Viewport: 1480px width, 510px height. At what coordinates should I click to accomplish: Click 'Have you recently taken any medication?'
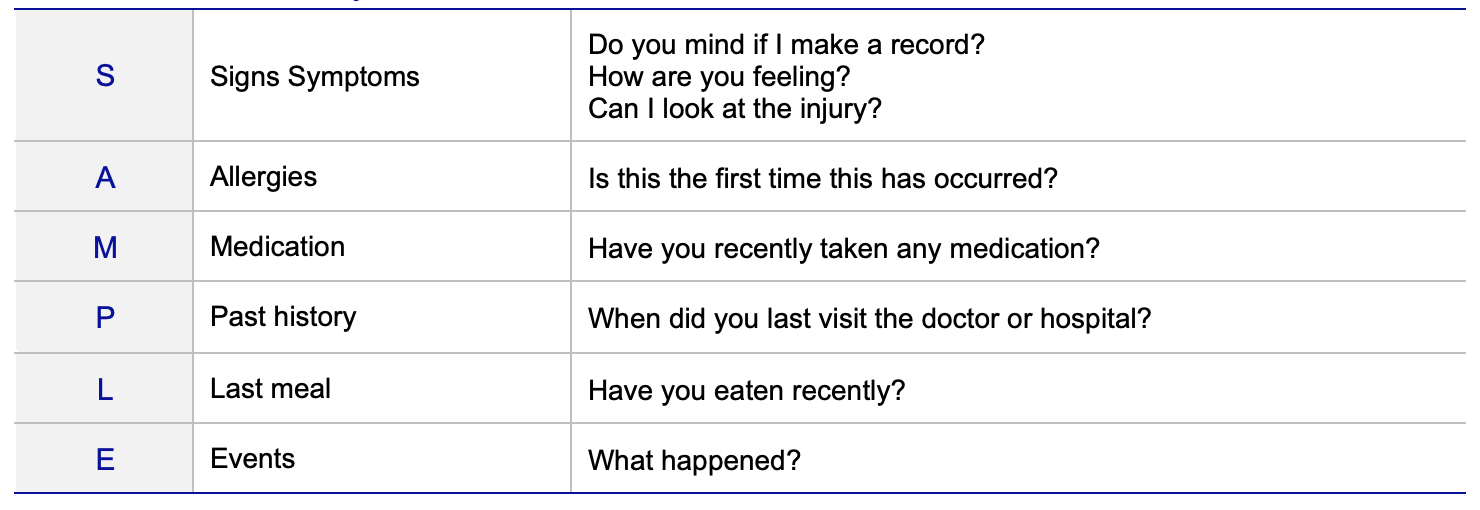pos(843,249)
